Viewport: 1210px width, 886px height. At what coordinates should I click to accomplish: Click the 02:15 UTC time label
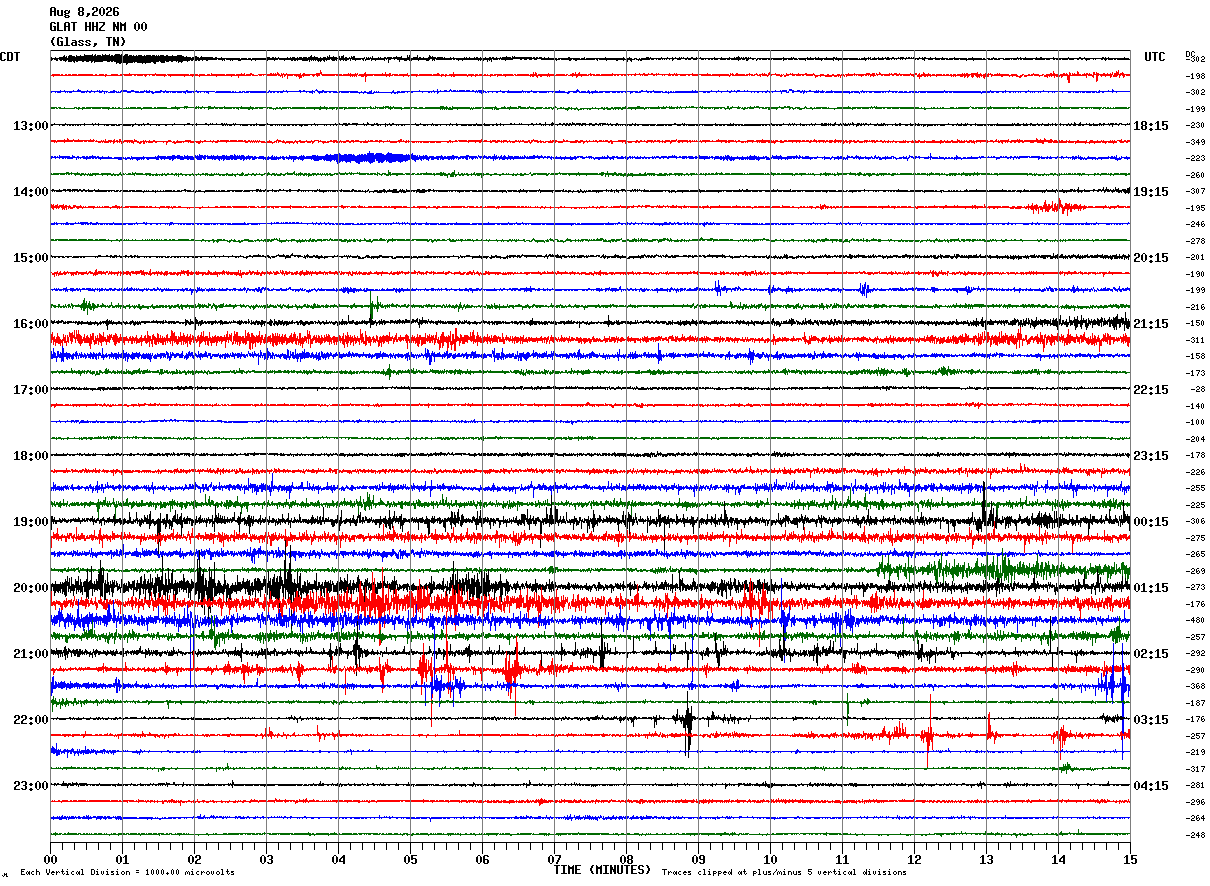point(1151,654)
